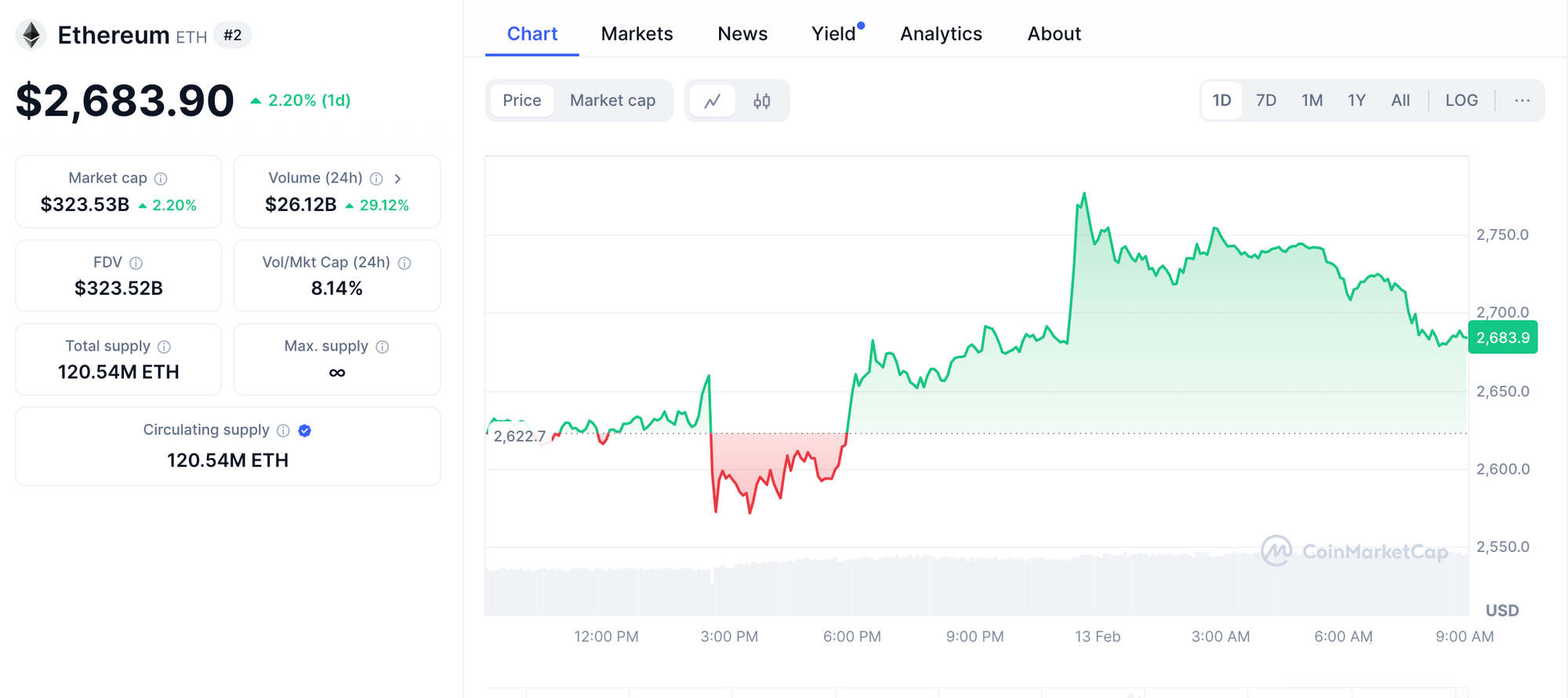Click the current price label 2,683.9
The height and width of the screenshot is (698, 1568).
tap(1502, 338)
